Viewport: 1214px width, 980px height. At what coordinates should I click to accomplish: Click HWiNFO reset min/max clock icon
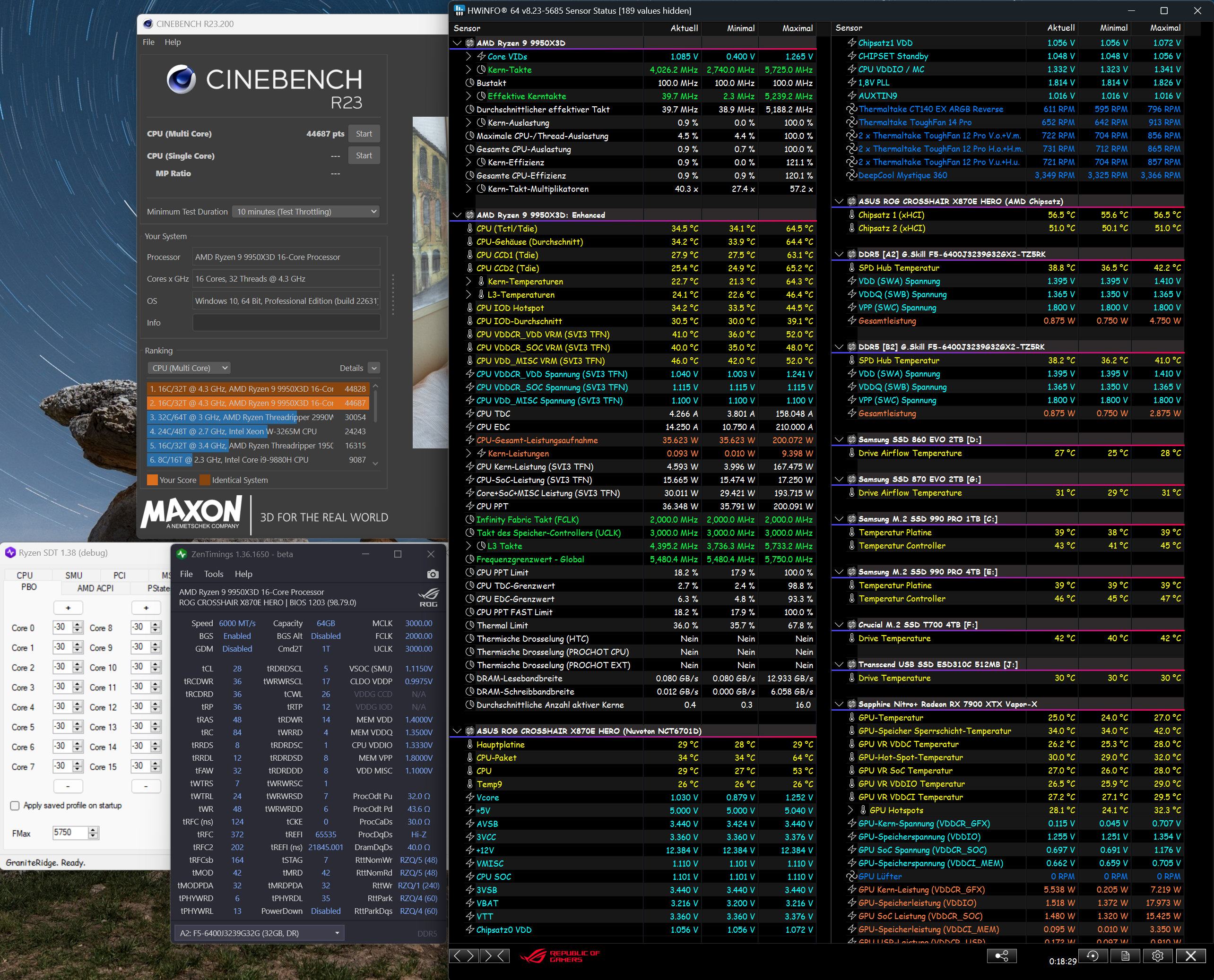[1092, 956]
